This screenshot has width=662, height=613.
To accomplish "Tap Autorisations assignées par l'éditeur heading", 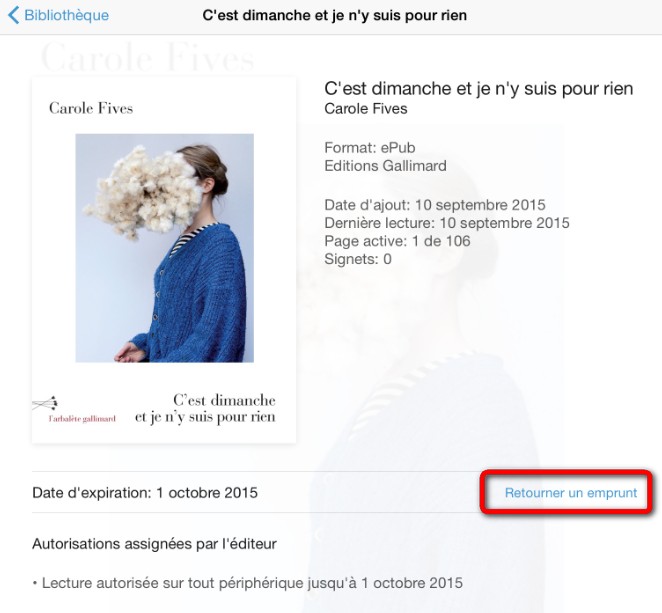I will (x=154, y=544).
